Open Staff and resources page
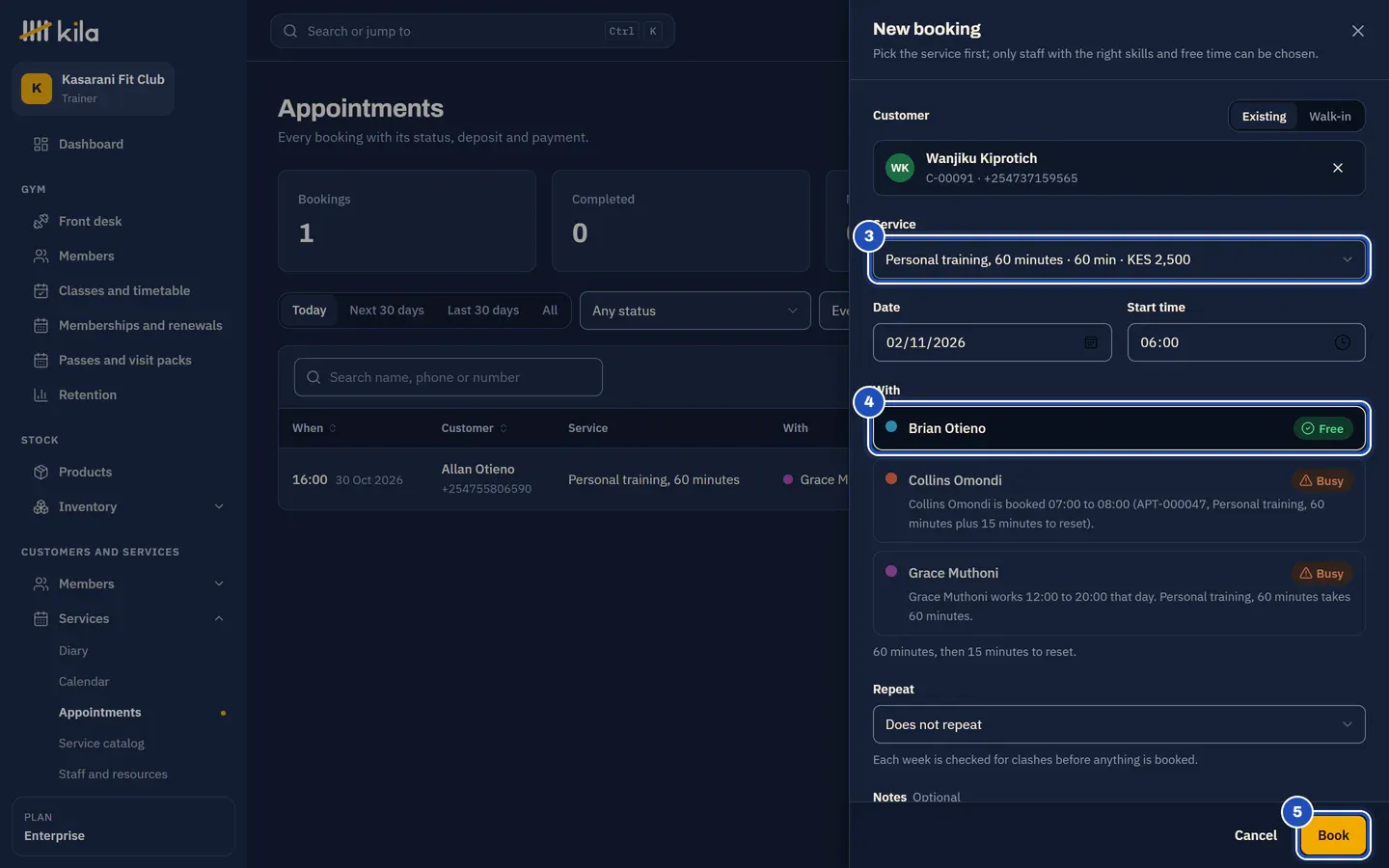Viewport: 1389px width, 868px height. (113, 774)
